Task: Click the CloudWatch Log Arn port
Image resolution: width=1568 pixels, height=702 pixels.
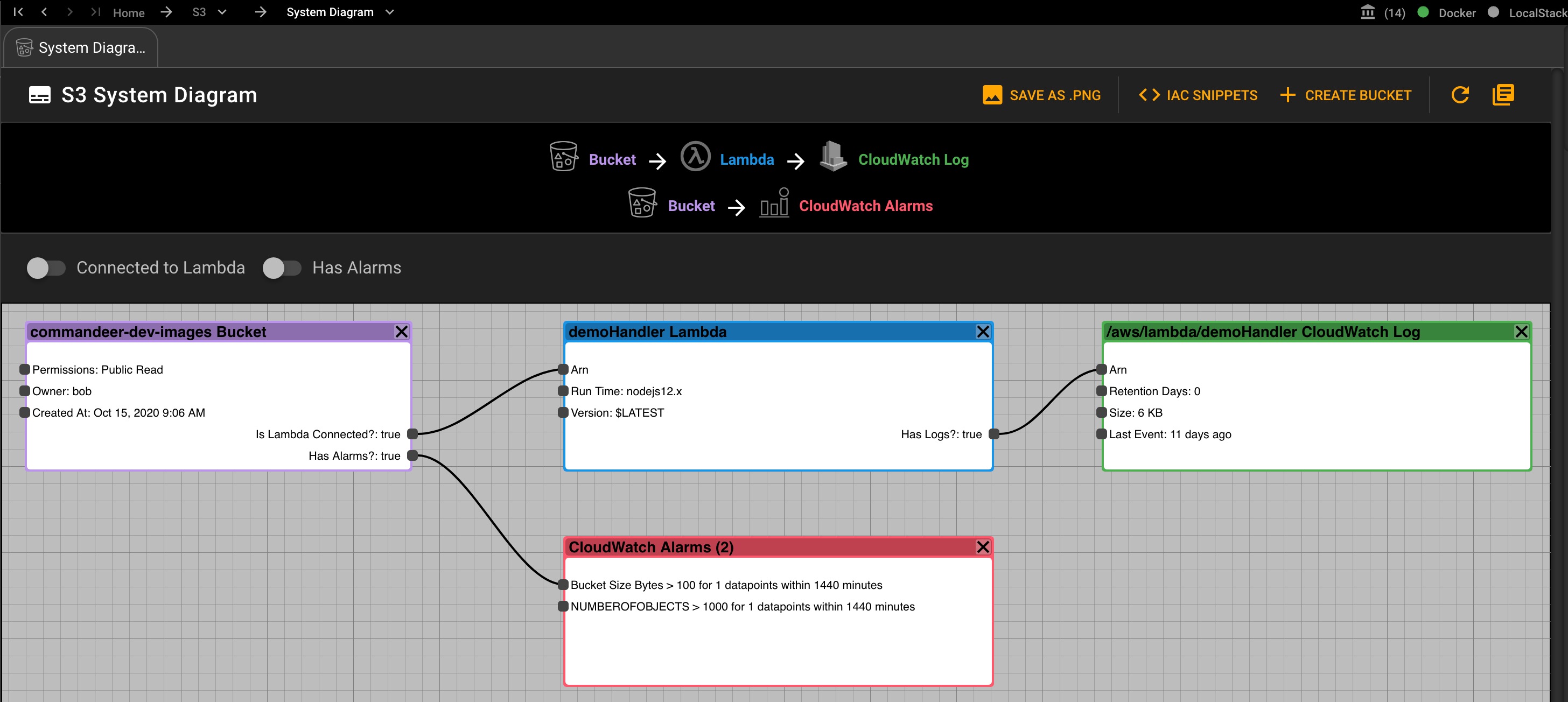Action: pos(1101,369)
